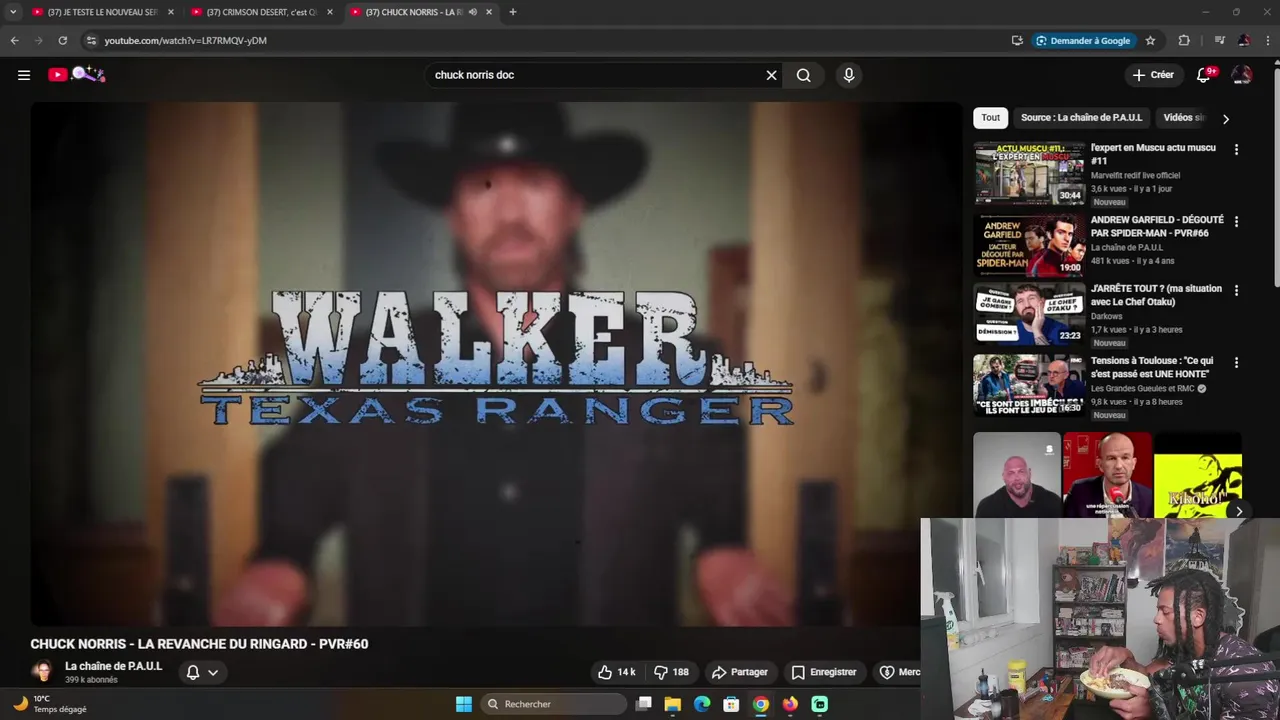The height and width of the screenshot is (720, 1280).
Task: Close the JE TESTE LE NOUVEAU tab
Action: tap(171, 12)
